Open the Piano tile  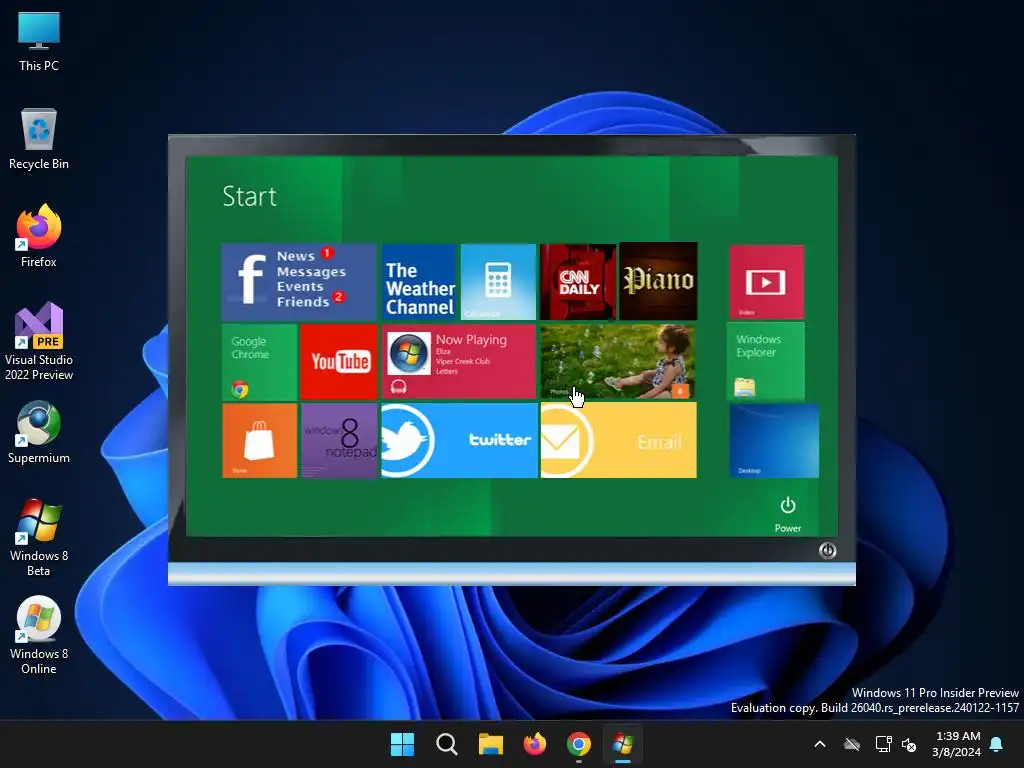[658, 281]
